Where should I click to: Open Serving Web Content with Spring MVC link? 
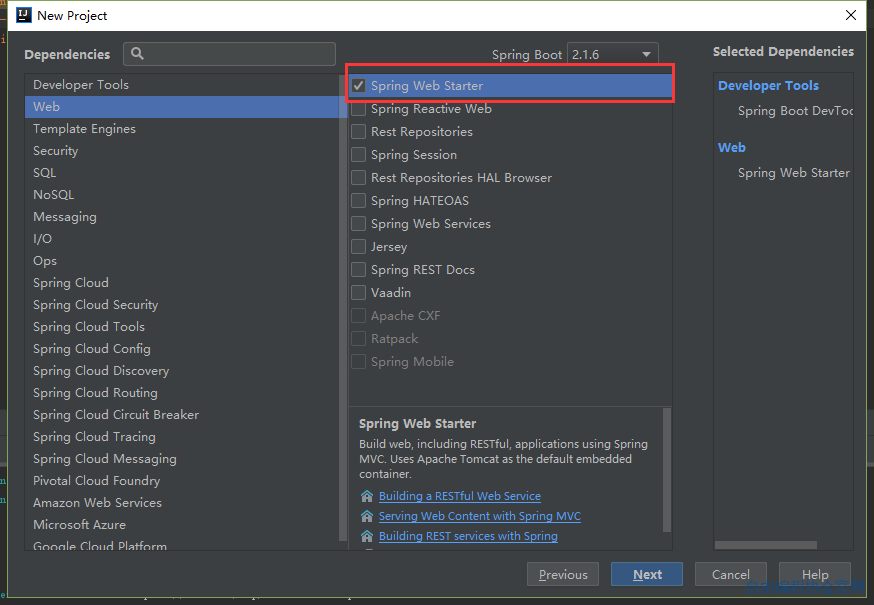click(x=480, y=516)
